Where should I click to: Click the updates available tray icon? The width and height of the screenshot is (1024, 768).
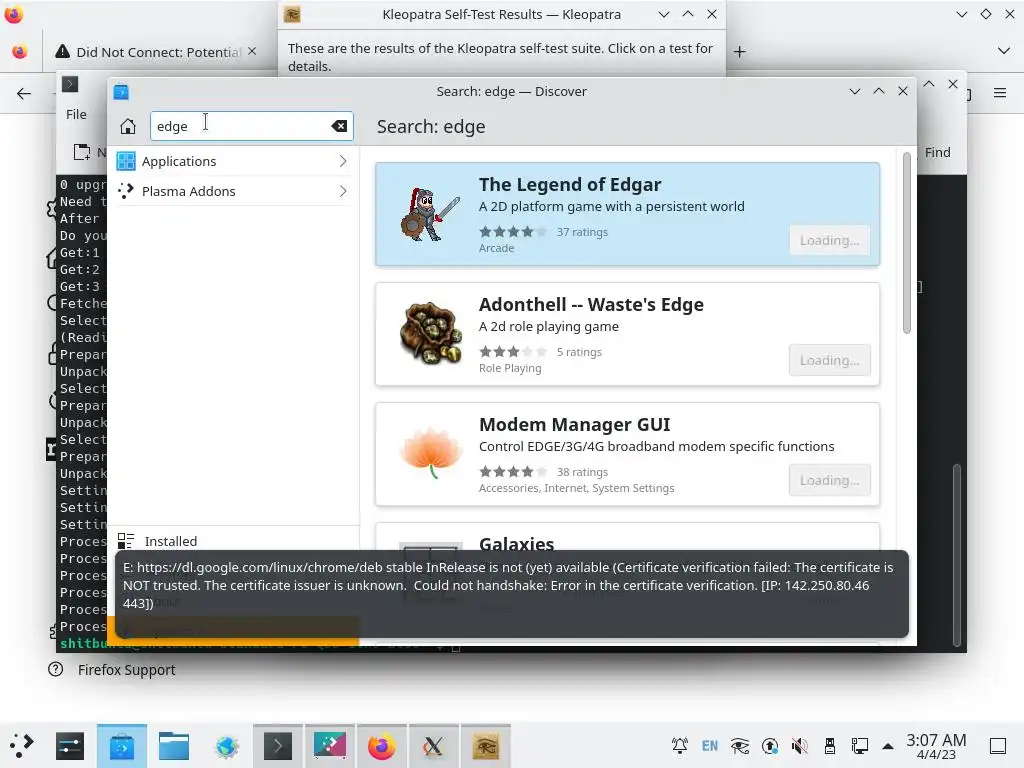(770, 746)
